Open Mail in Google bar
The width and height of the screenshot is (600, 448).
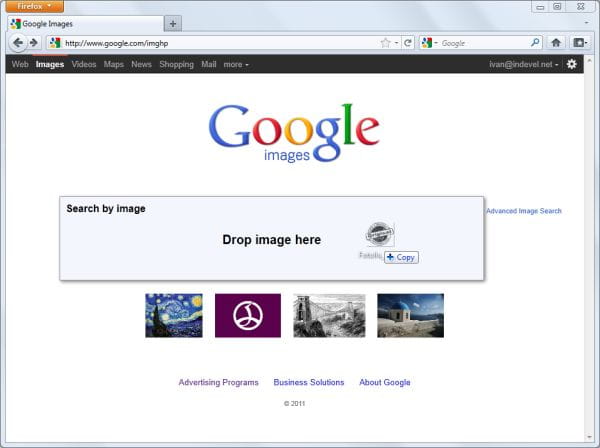point(209,65)
